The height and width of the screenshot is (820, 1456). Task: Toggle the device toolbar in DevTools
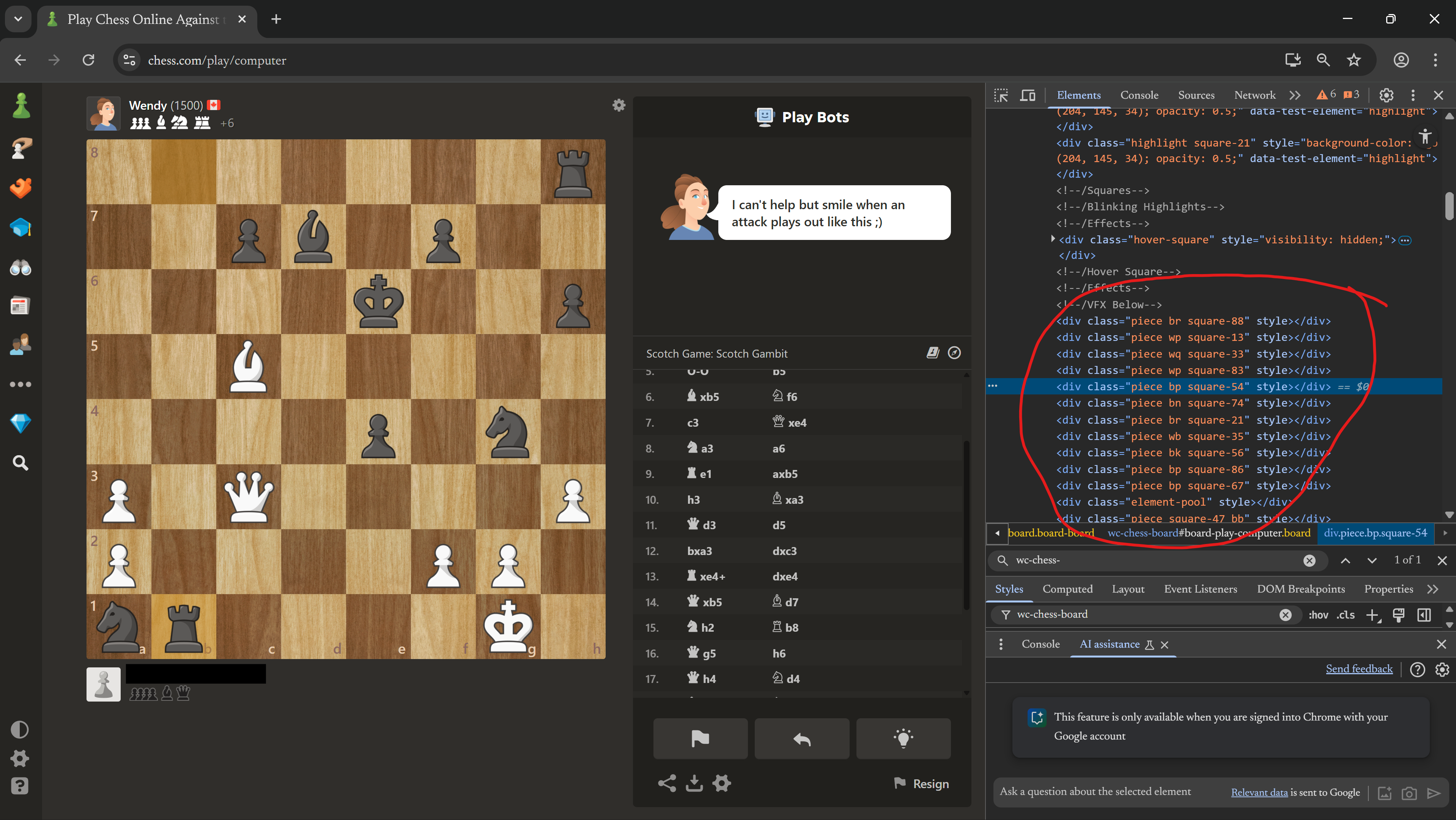point(1028,95)
